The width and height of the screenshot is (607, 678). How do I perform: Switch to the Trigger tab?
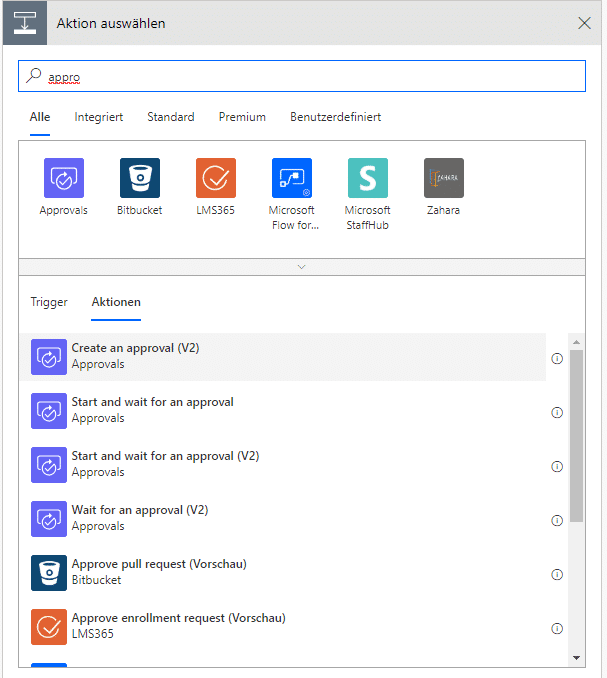point(49,302)
